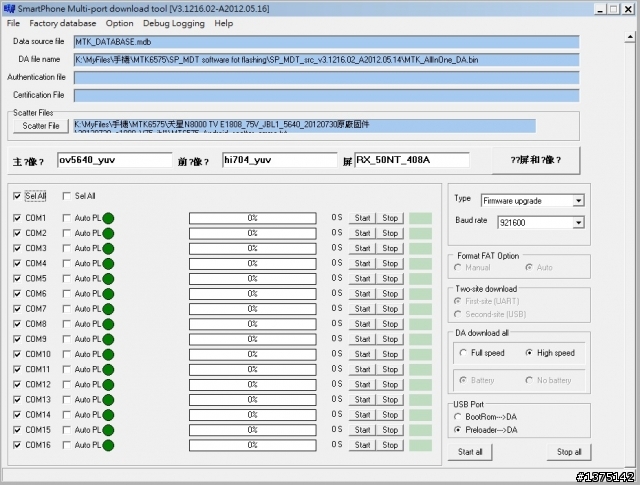Click the Start all button
This screenshot has height=485, width=640.
tap(470, 452)
